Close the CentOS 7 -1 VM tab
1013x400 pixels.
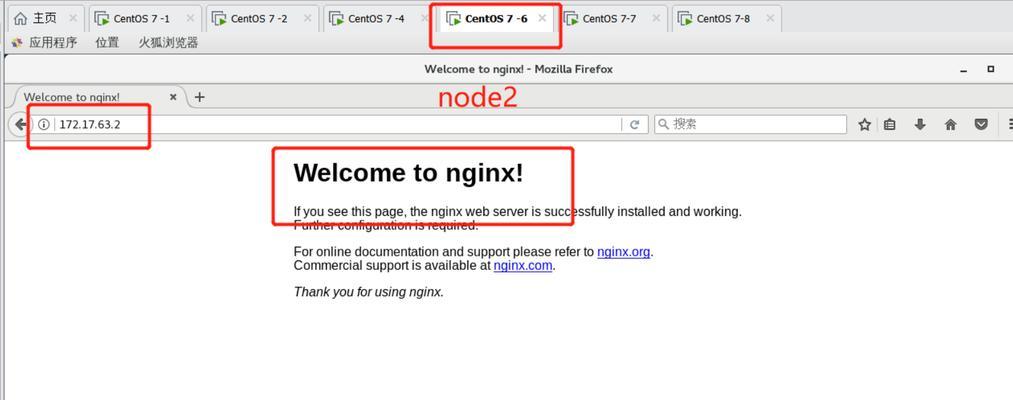190,18
